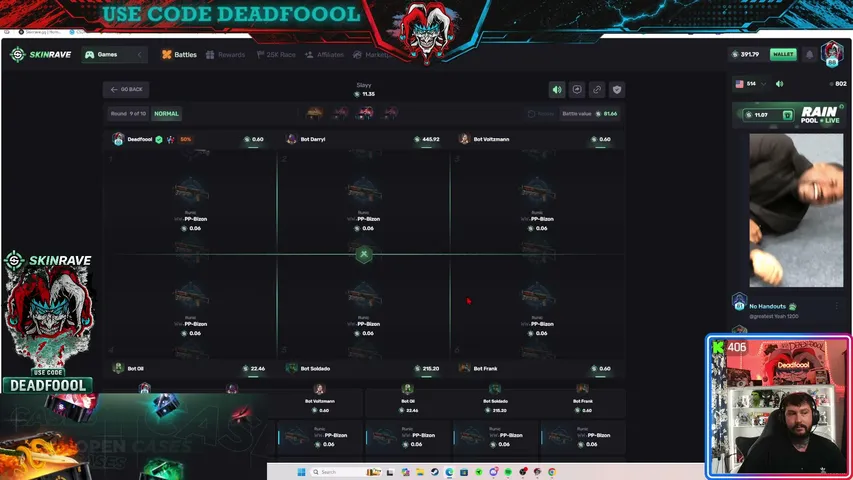Click Bot Darryl's 445.92 total
The width and height of the screenshot is (853, 480).
pyautogui.click(x=426, y=139)
